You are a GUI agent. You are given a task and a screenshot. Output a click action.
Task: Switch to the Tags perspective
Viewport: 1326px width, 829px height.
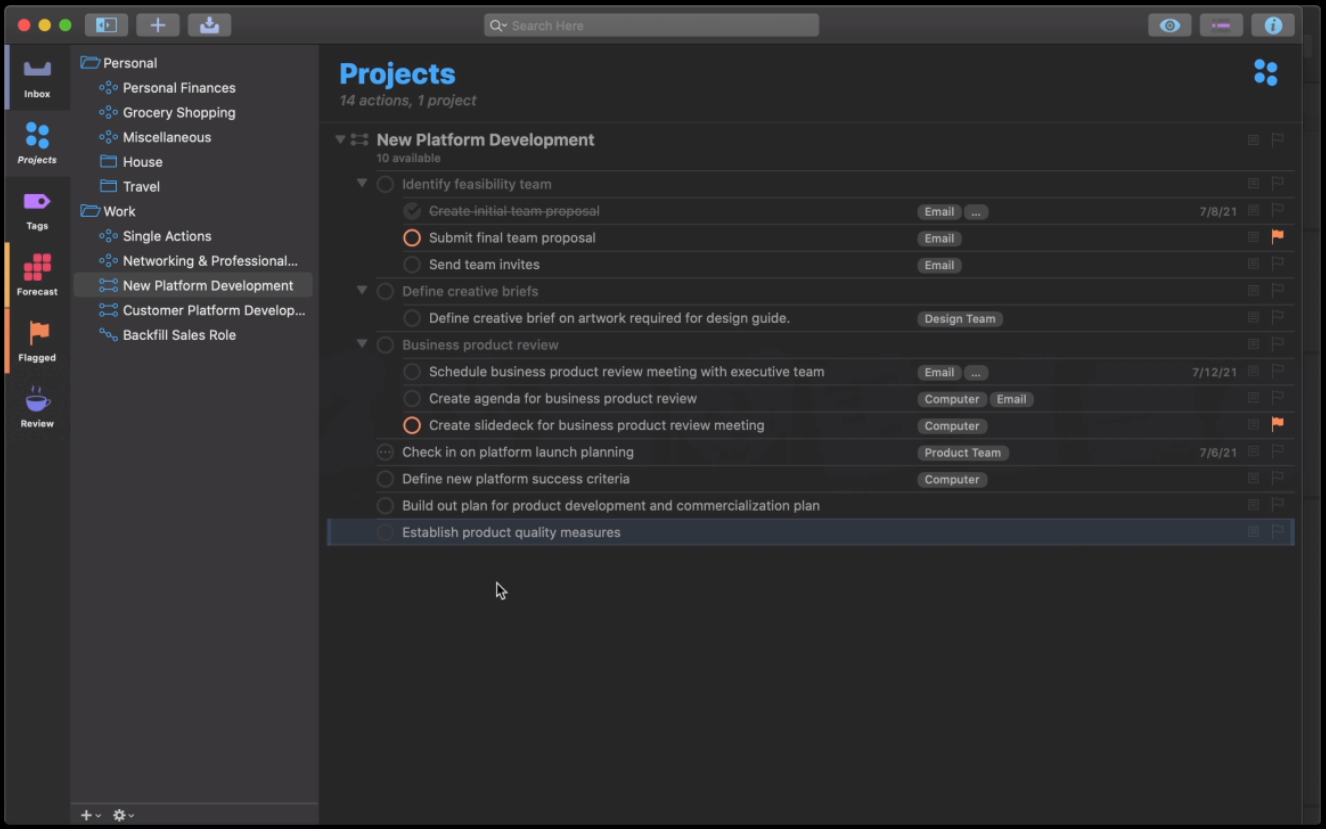tap(37, 209)
